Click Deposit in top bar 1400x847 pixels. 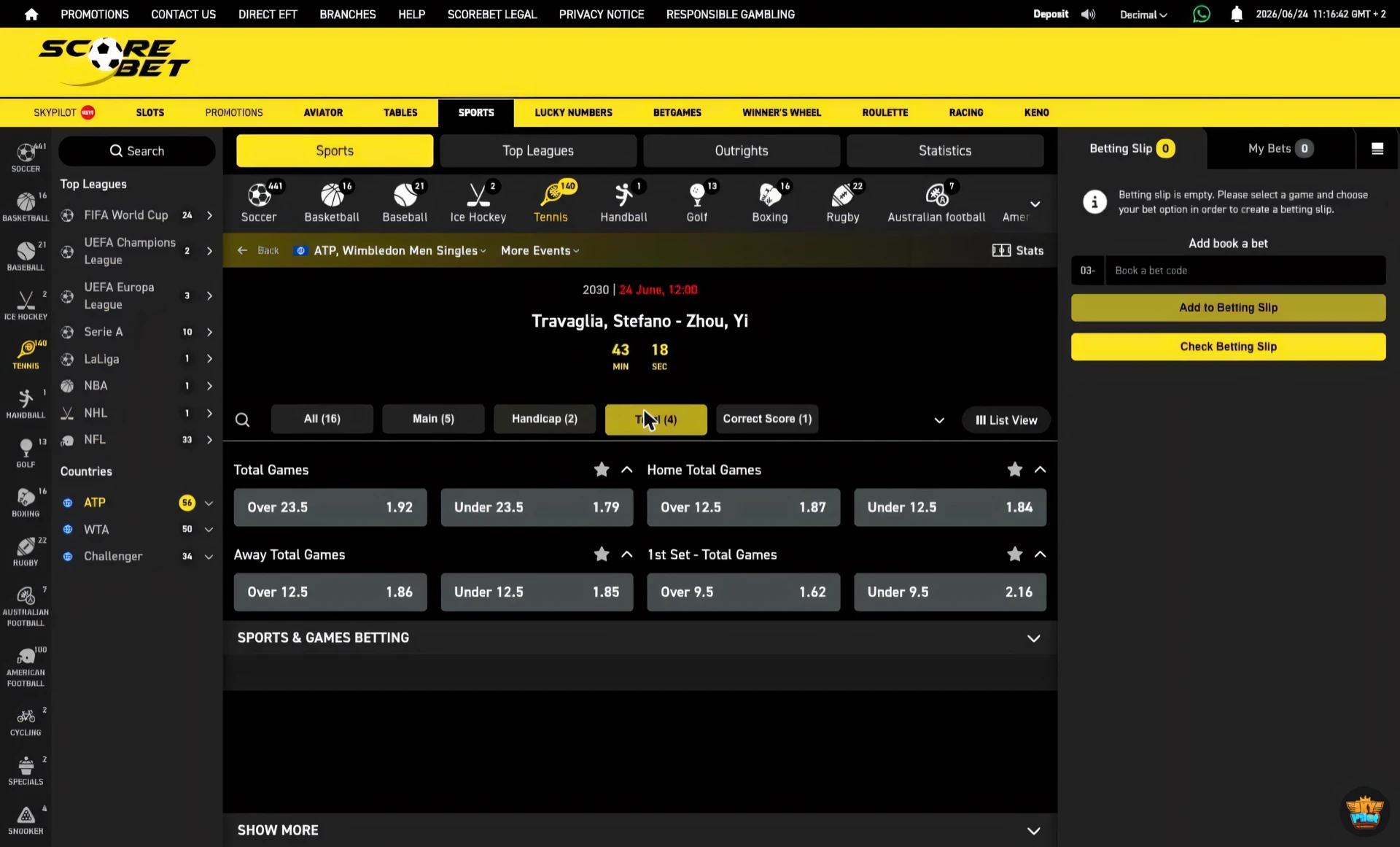tap(1050, 14)
